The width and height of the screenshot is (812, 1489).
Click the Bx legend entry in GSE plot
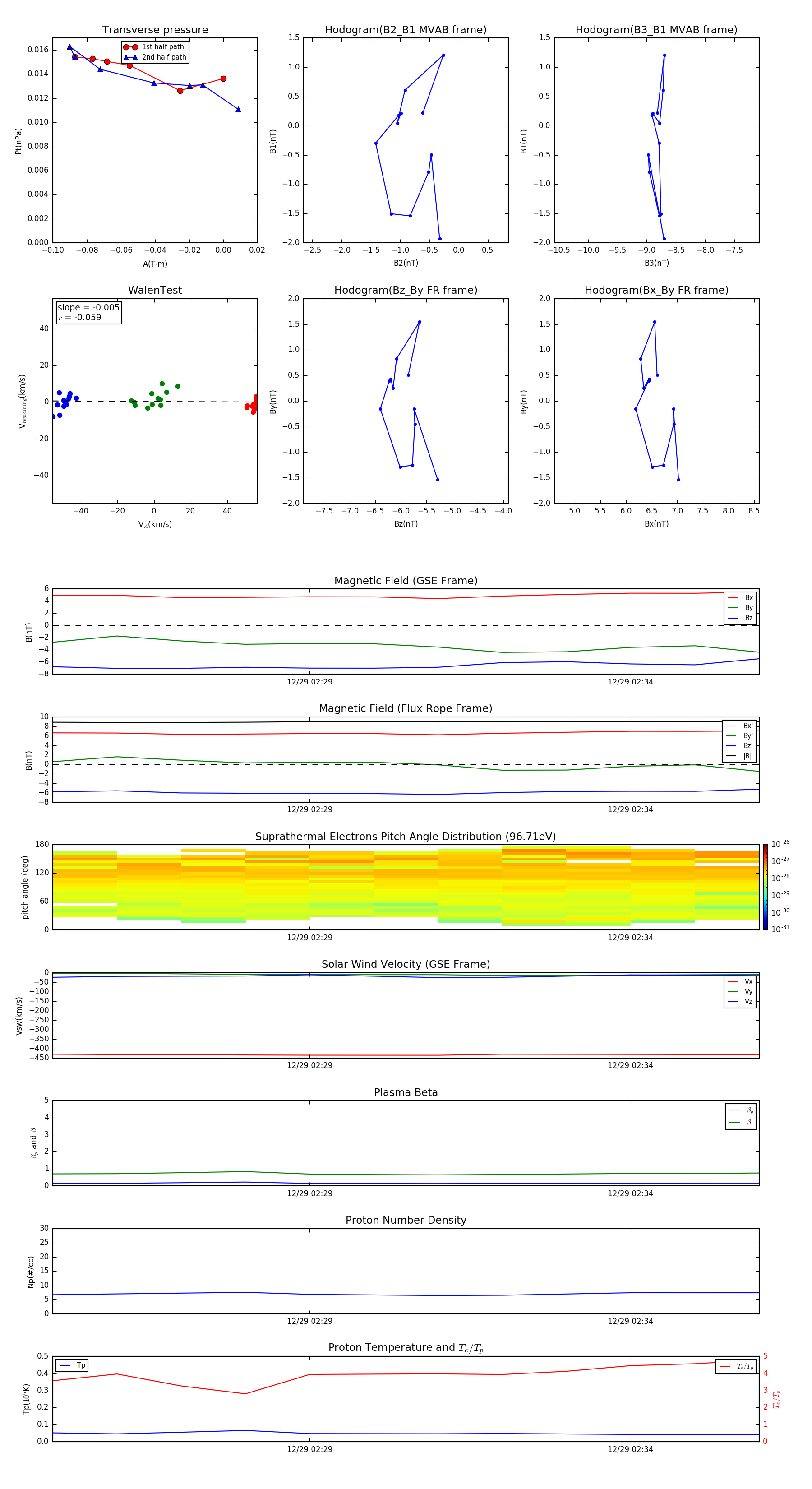click(740, 598)
